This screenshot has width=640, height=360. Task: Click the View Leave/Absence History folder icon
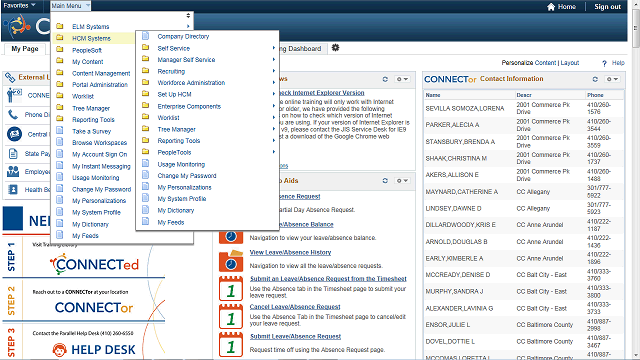click(231, 260)
